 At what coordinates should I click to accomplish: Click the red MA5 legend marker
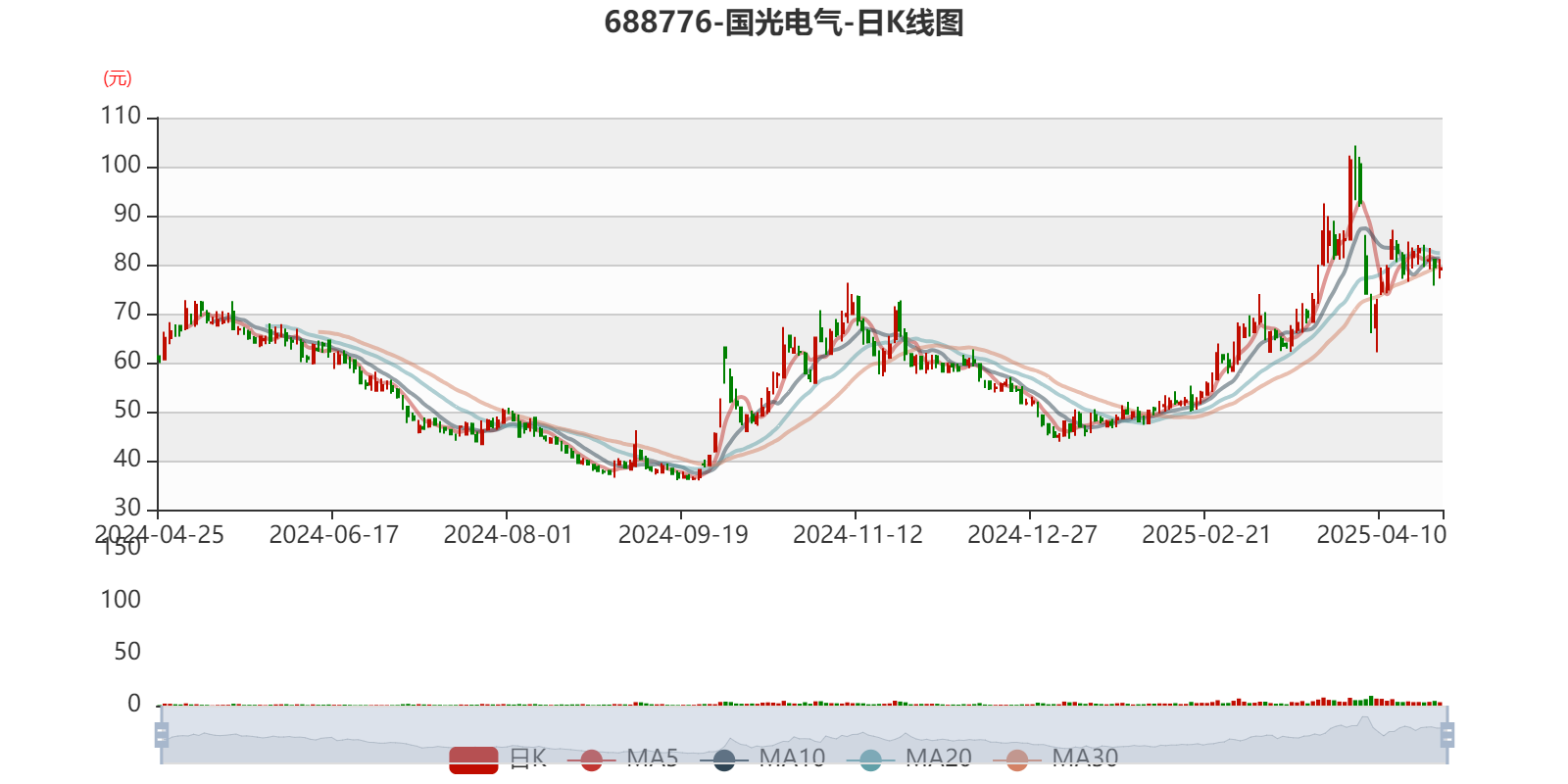click(x=591, y=759)
